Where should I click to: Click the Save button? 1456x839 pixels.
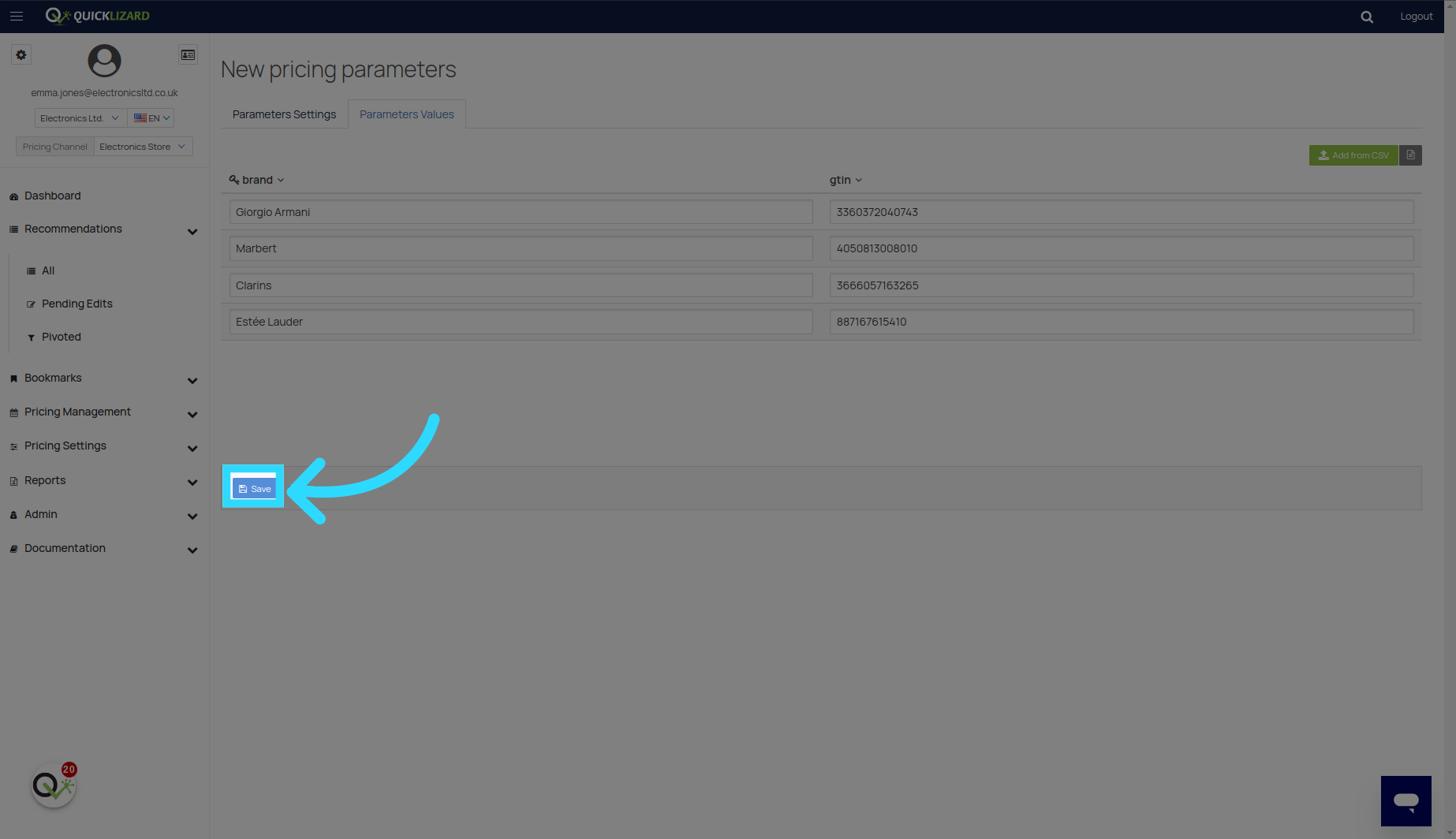click(x=254, y=489)
